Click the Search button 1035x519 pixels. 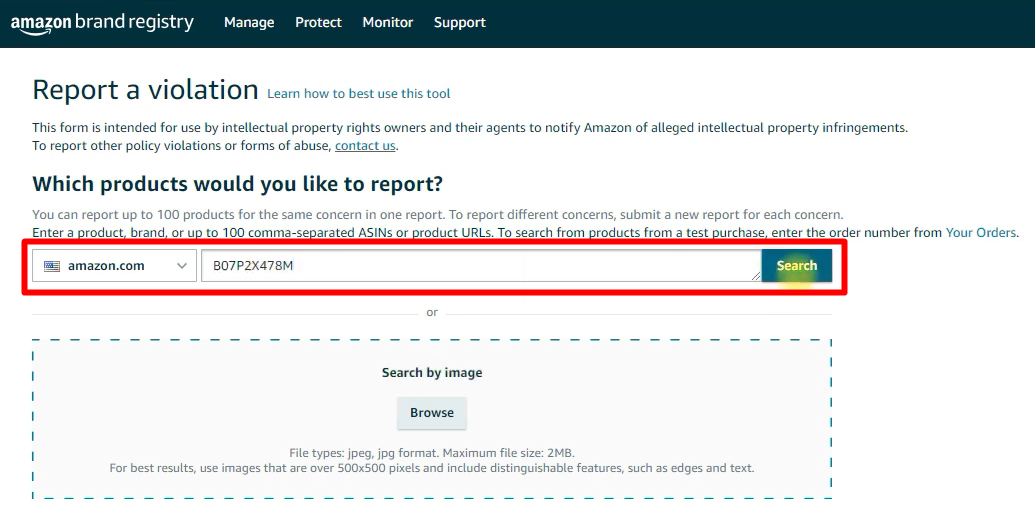click(797, 265)
